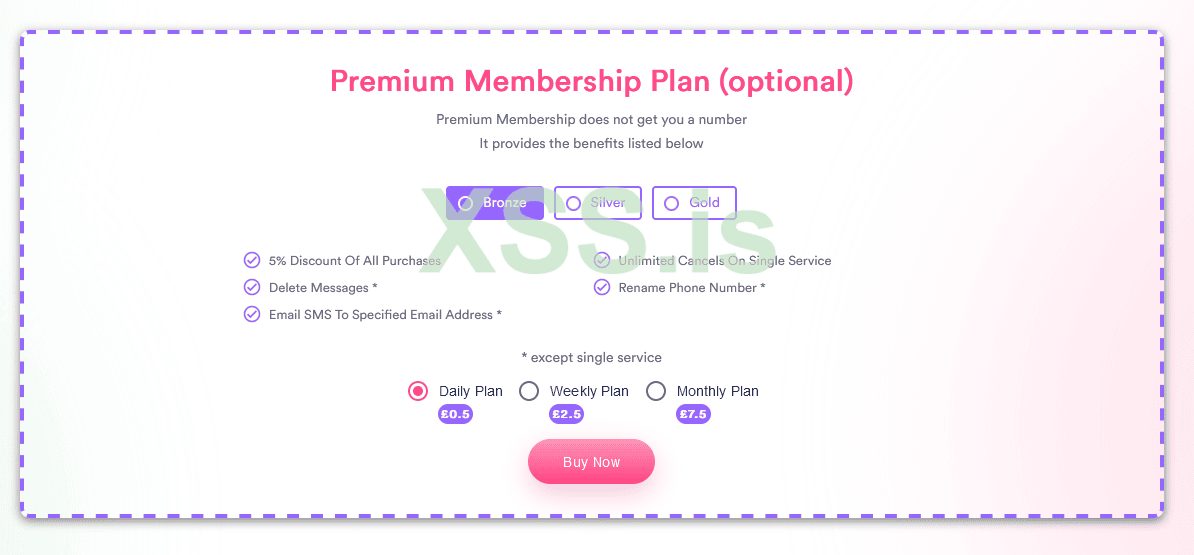Click checkmark icon beside Delete Messages

click(252, 287)
